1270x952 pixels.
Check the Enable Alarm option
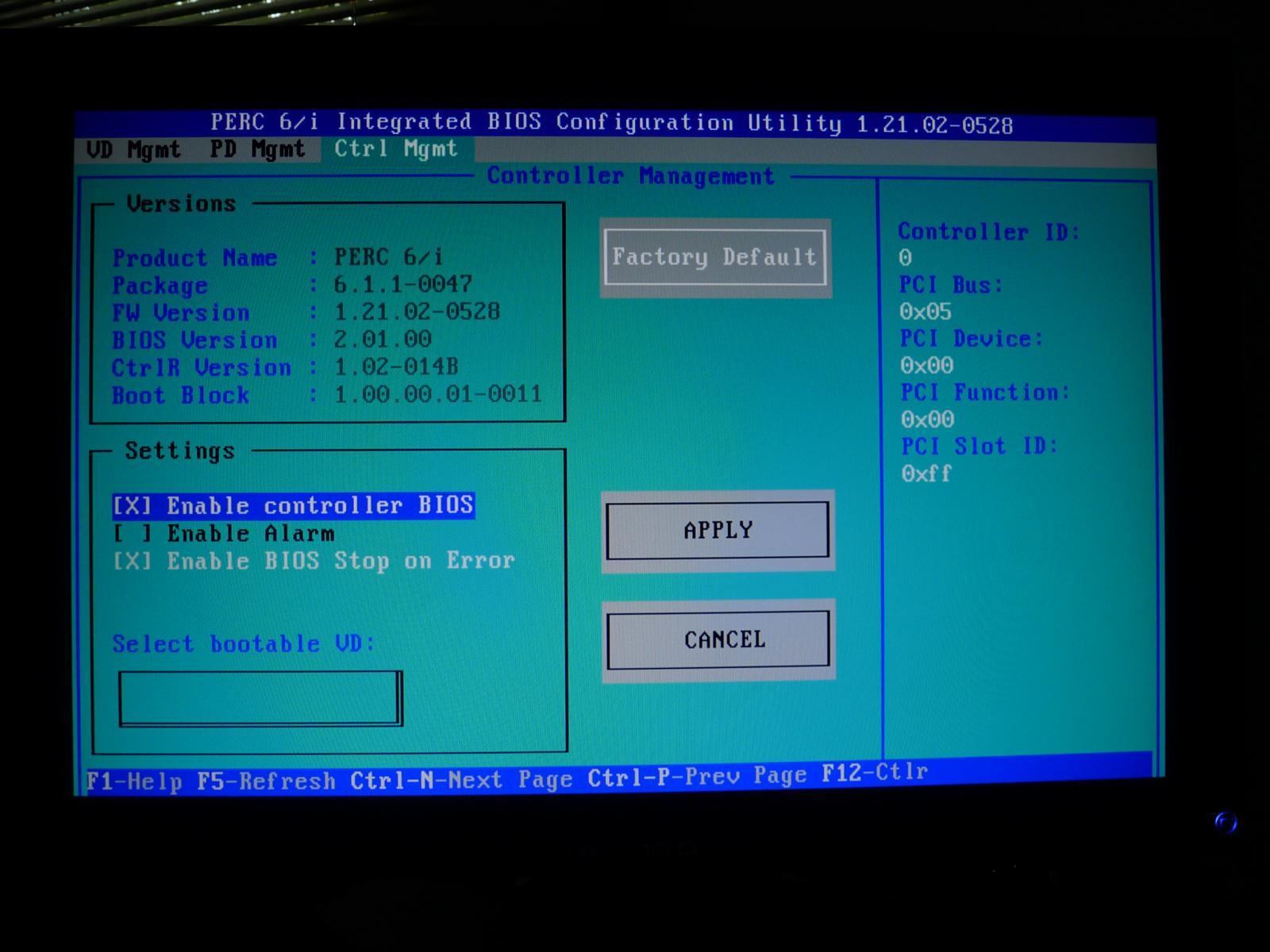coord(224,533)
